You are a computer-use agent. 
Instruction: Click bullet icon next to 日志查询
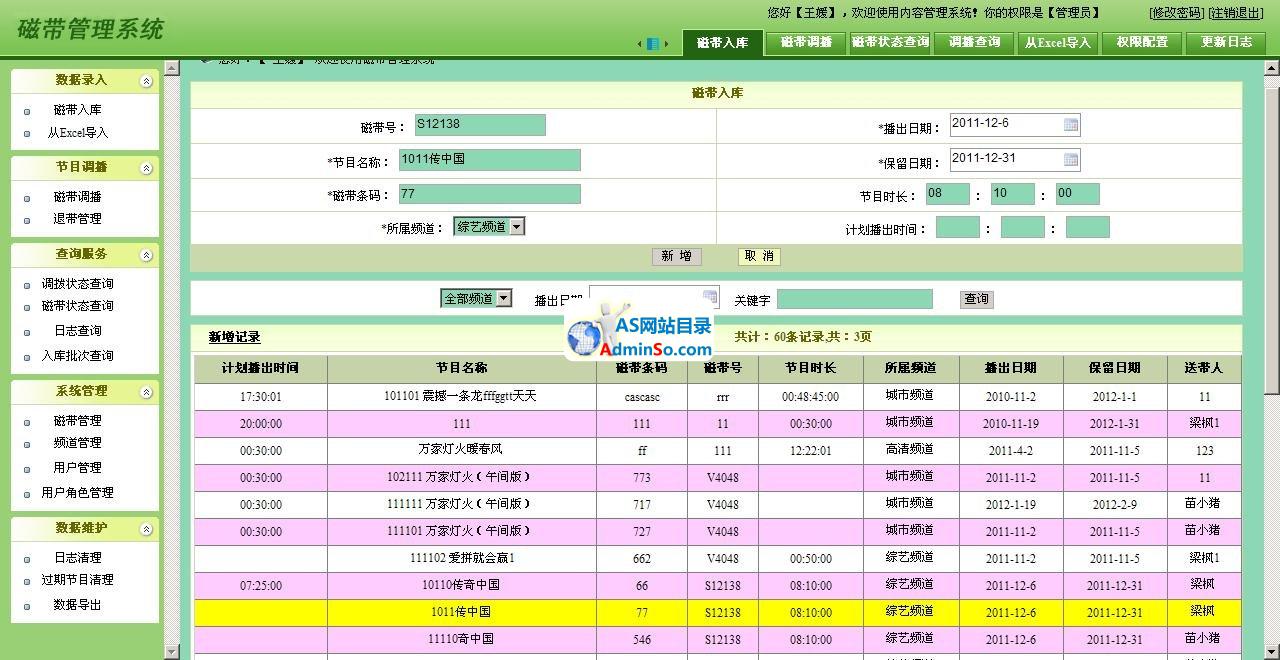pyautogui.click(x=27, y=332)
